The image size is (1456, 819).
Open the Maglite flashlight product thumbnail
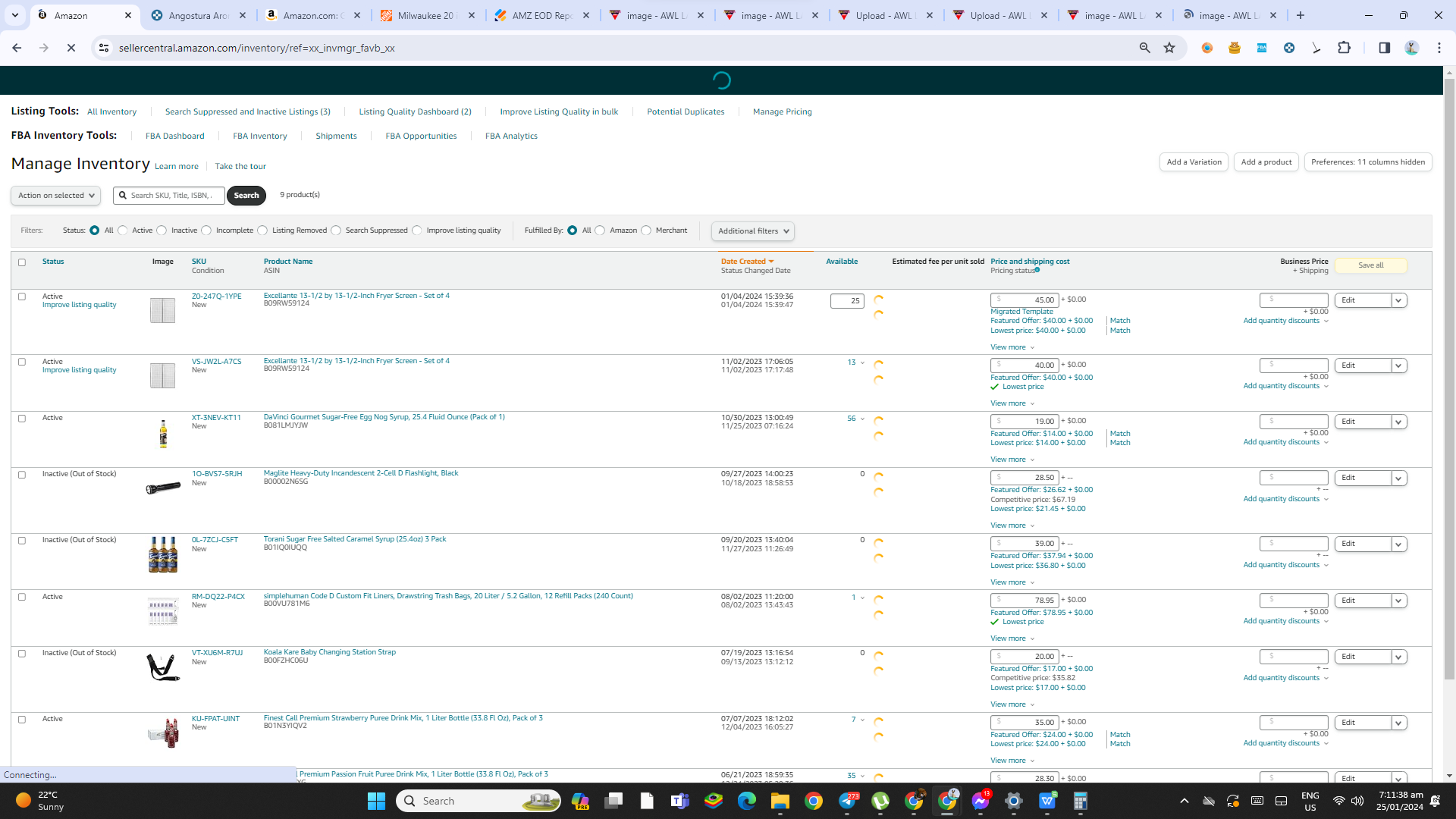(163, 488)
